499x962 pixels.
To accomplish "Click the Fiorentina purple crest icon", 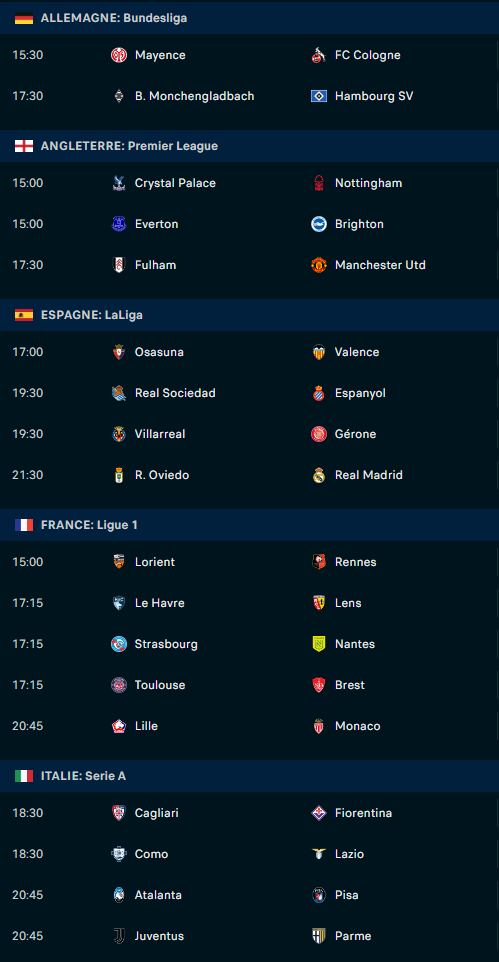I will (x=319, y=813).
